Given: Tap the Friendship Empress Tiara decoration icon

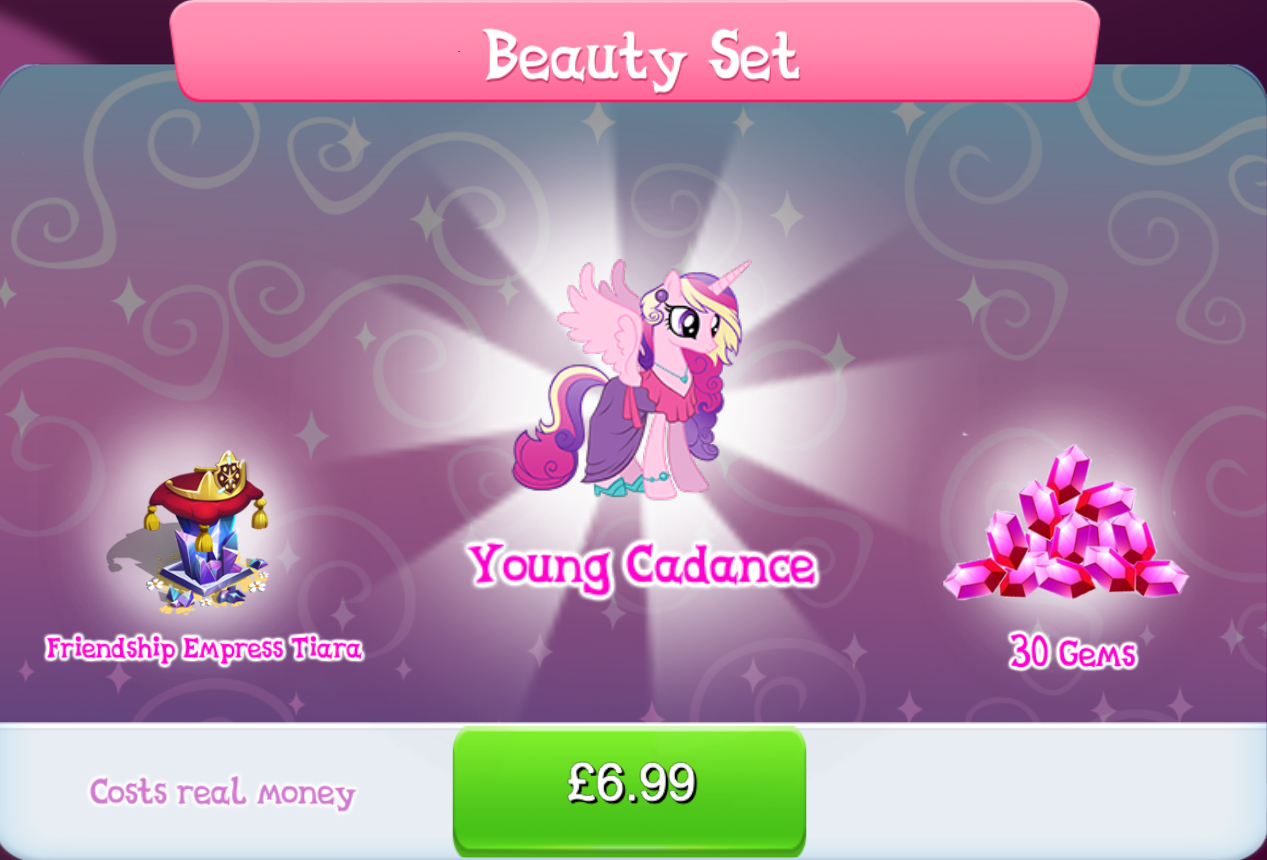Looking at the screenshot, I should [205, 530].
